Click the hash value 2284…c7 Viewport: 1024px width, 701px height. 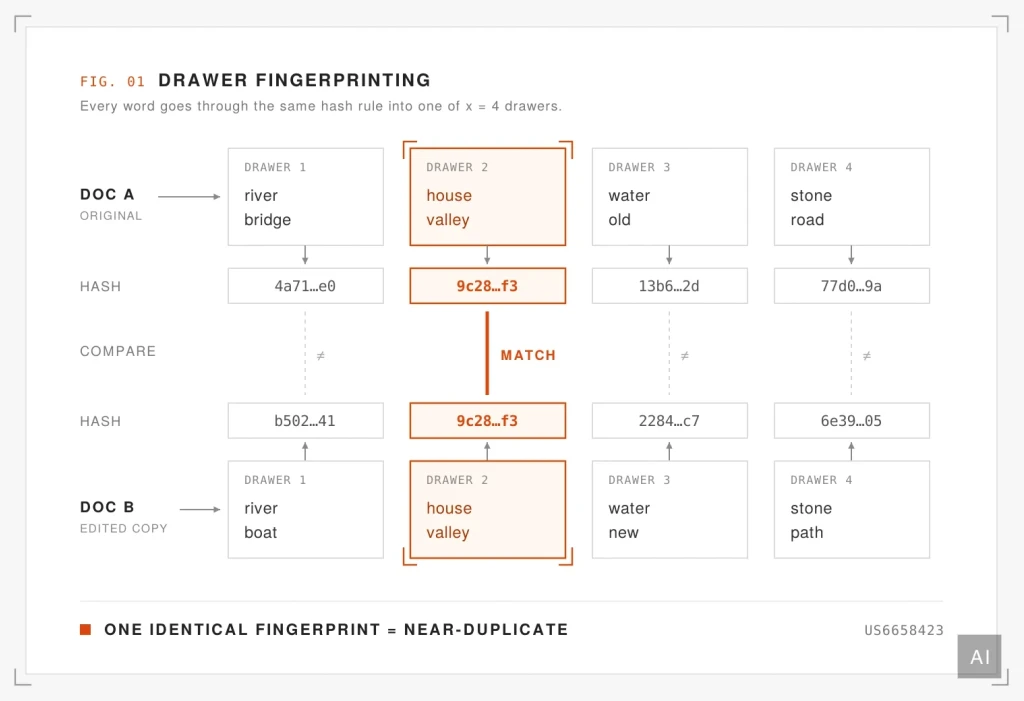click(x=669, y=421)
